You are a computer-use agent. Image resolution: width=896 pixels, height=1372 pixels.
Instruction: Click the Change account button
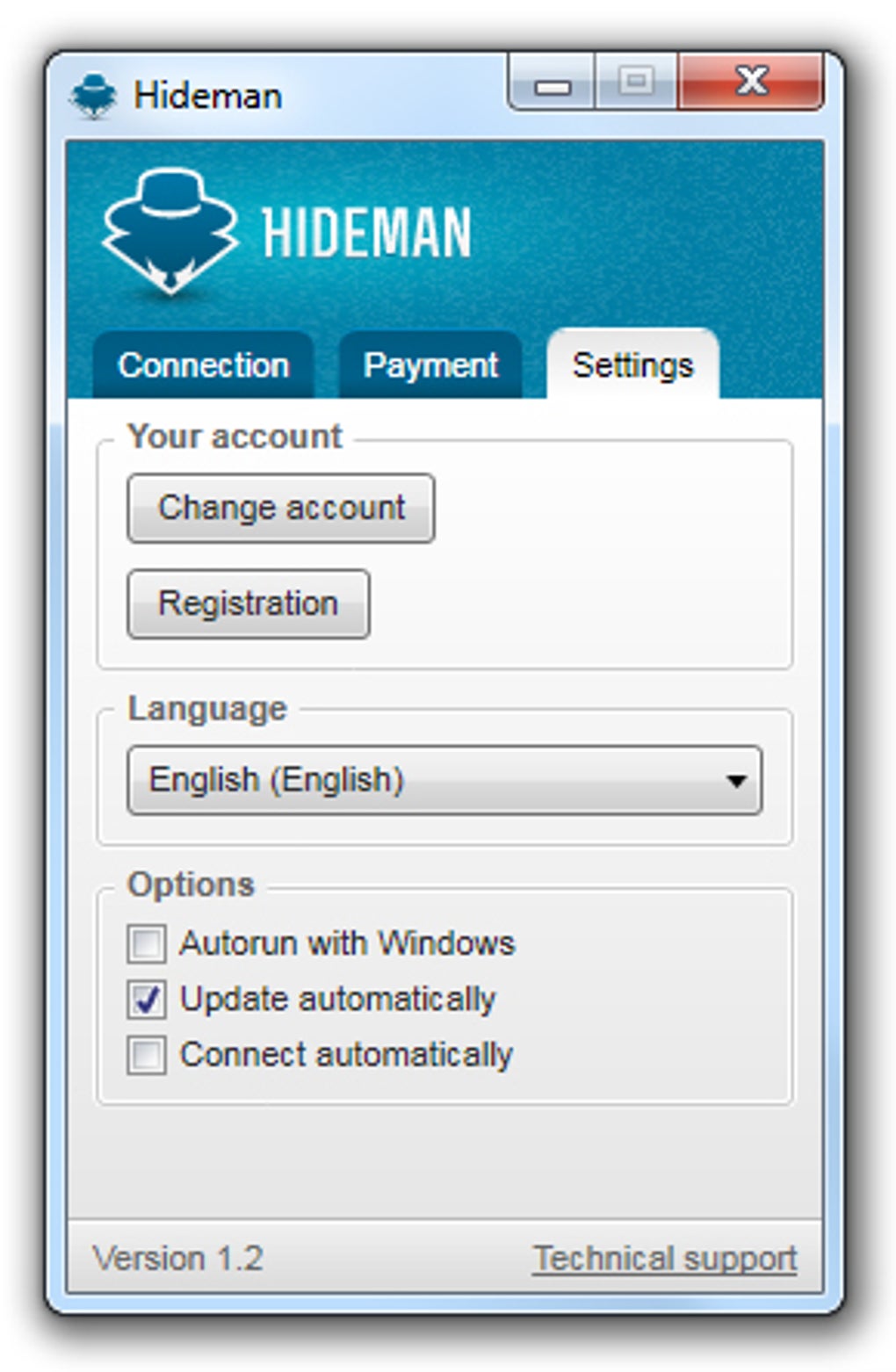[x=281, y=508]
